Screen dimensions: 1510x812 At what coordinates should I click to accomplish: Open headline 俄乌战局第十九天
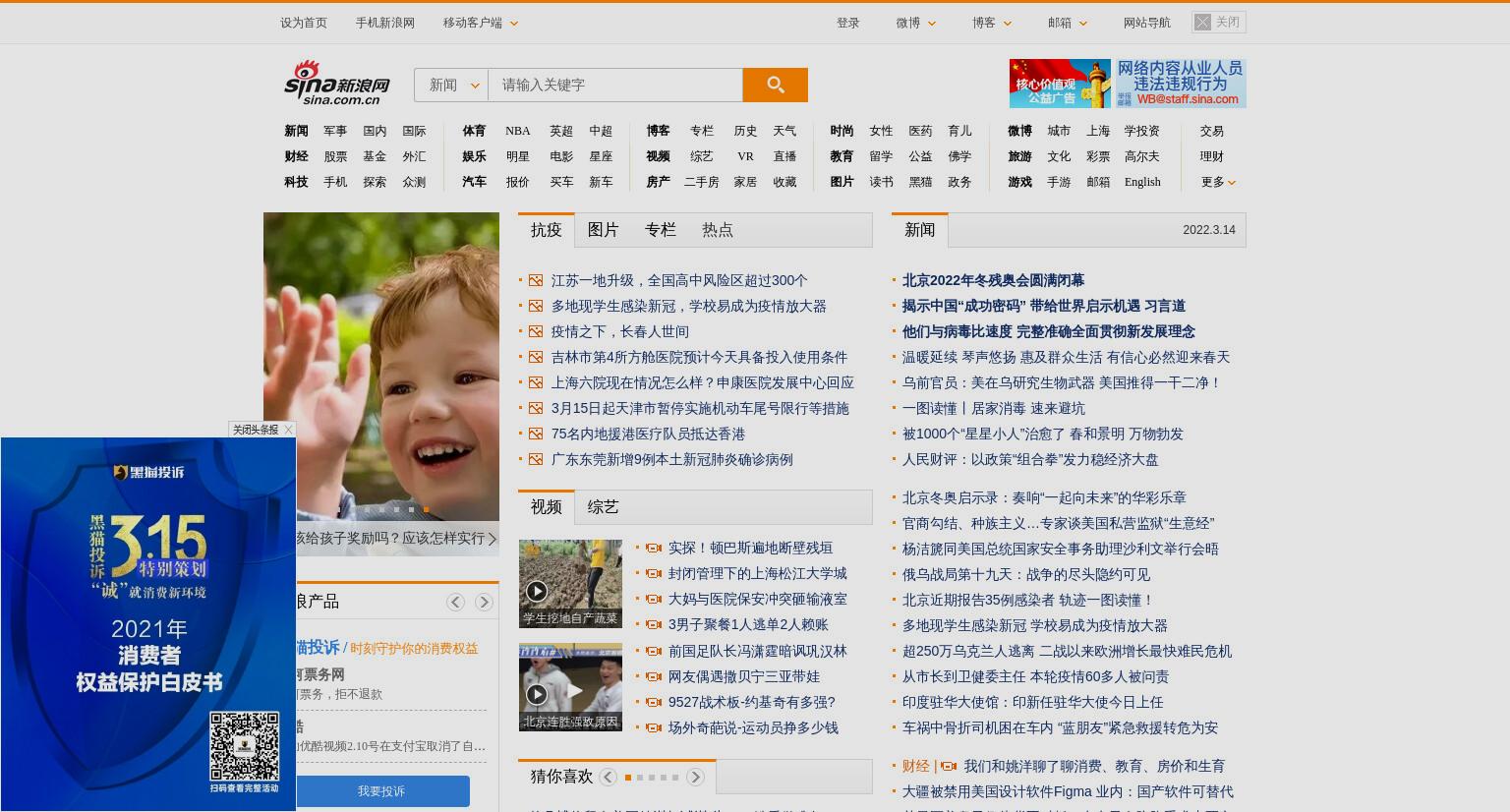coord(1026,574)
